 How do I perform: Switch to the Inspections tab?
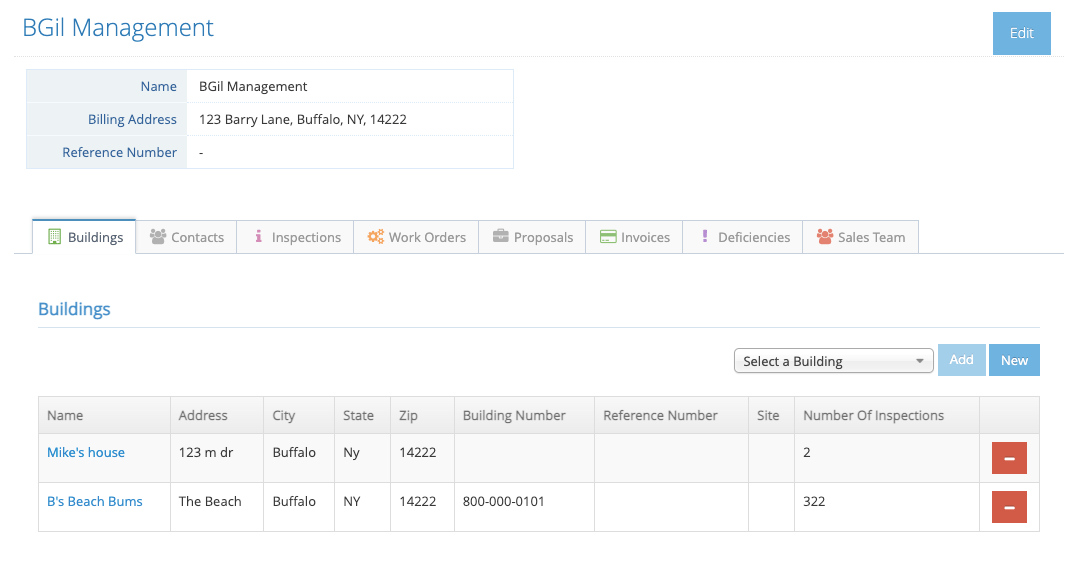click(x=295, y=237)
